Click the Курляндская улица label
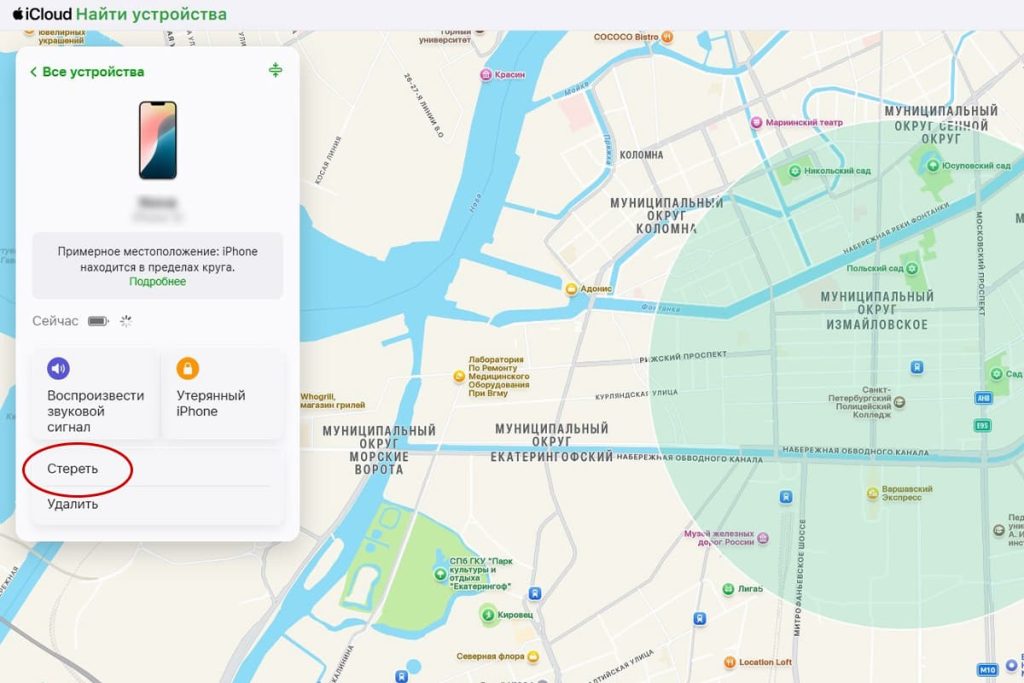 (x=636, y=394)
